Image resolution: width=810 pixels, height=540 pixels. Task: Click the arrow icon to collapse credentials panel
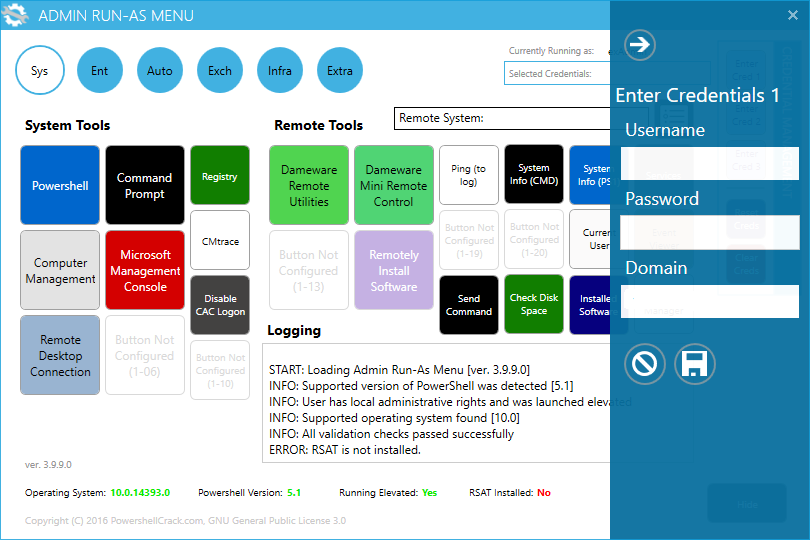pyautogui.click(x=640, y=44)
